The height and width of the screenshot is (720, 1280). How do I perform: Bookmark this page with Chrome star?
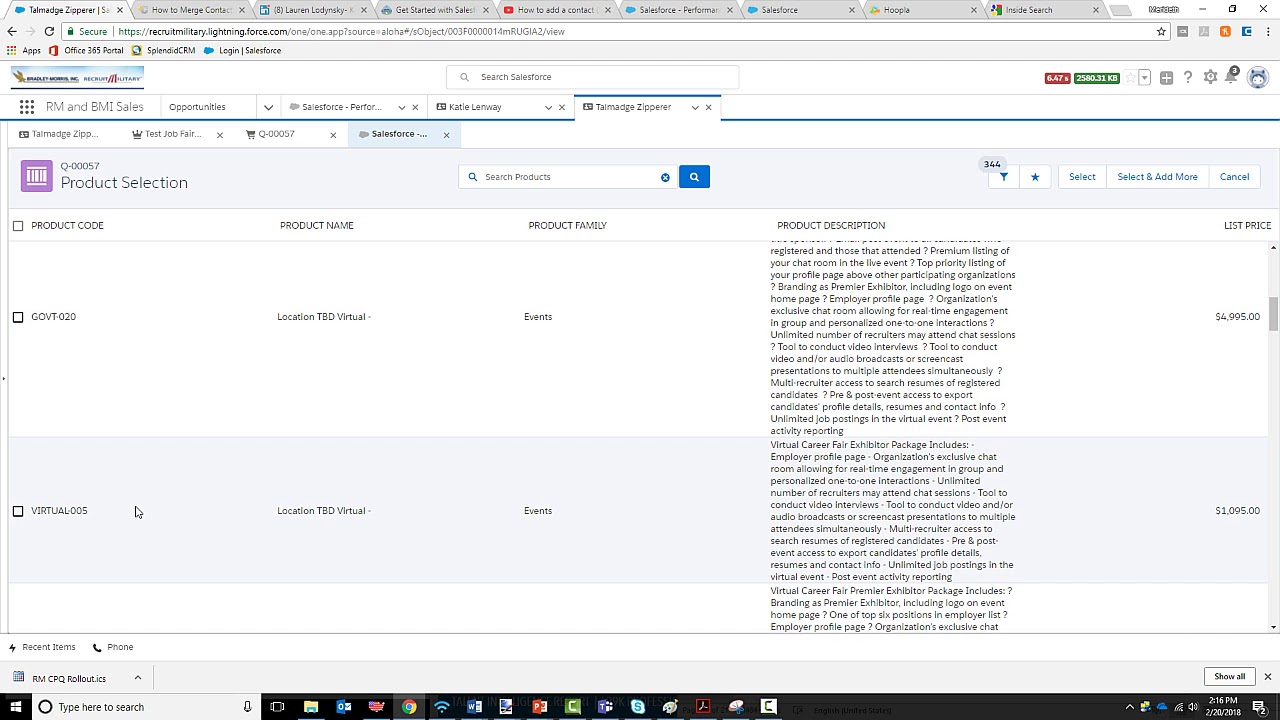1161,31
